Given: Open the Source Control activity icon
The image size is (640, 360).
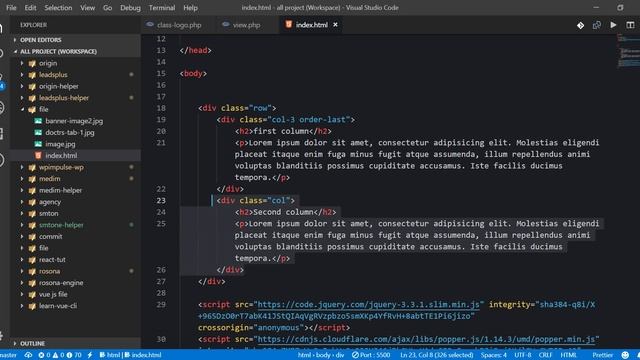Looking at the screenshot, I should (2, 82).
